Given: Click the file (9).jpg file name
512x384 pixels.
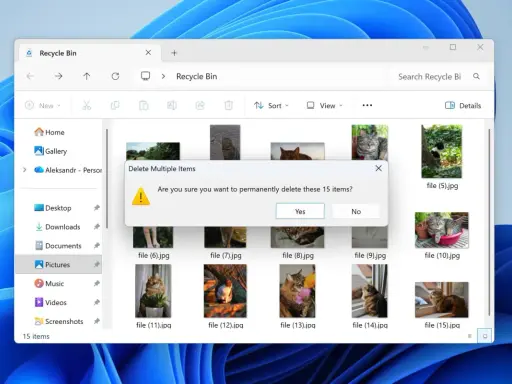Looking at the screenshot, I should [370, 255].
